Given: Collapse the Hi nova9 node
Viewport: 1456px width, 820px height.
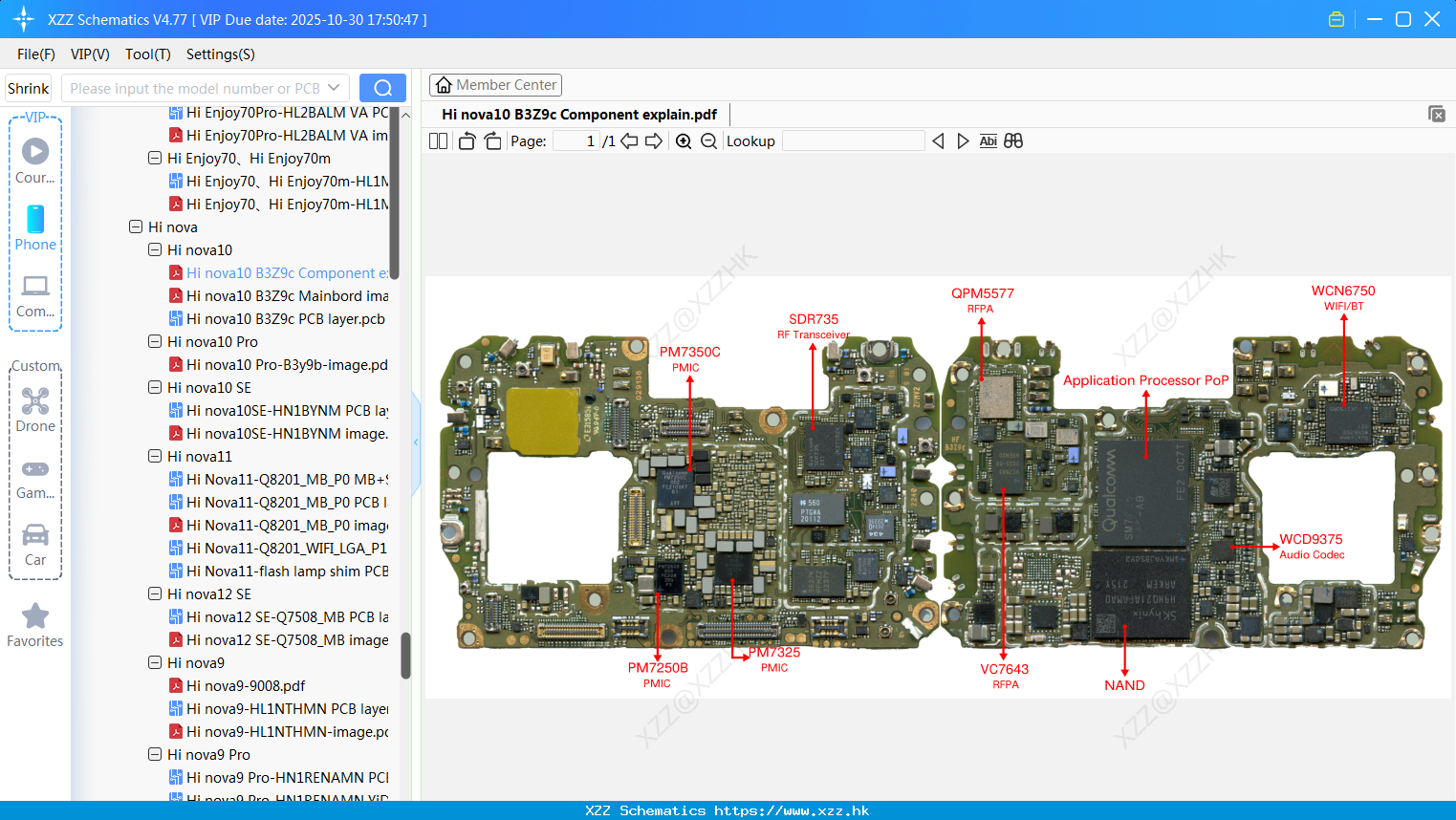Looking at the screenshot, I should click(x=155, y=662).
